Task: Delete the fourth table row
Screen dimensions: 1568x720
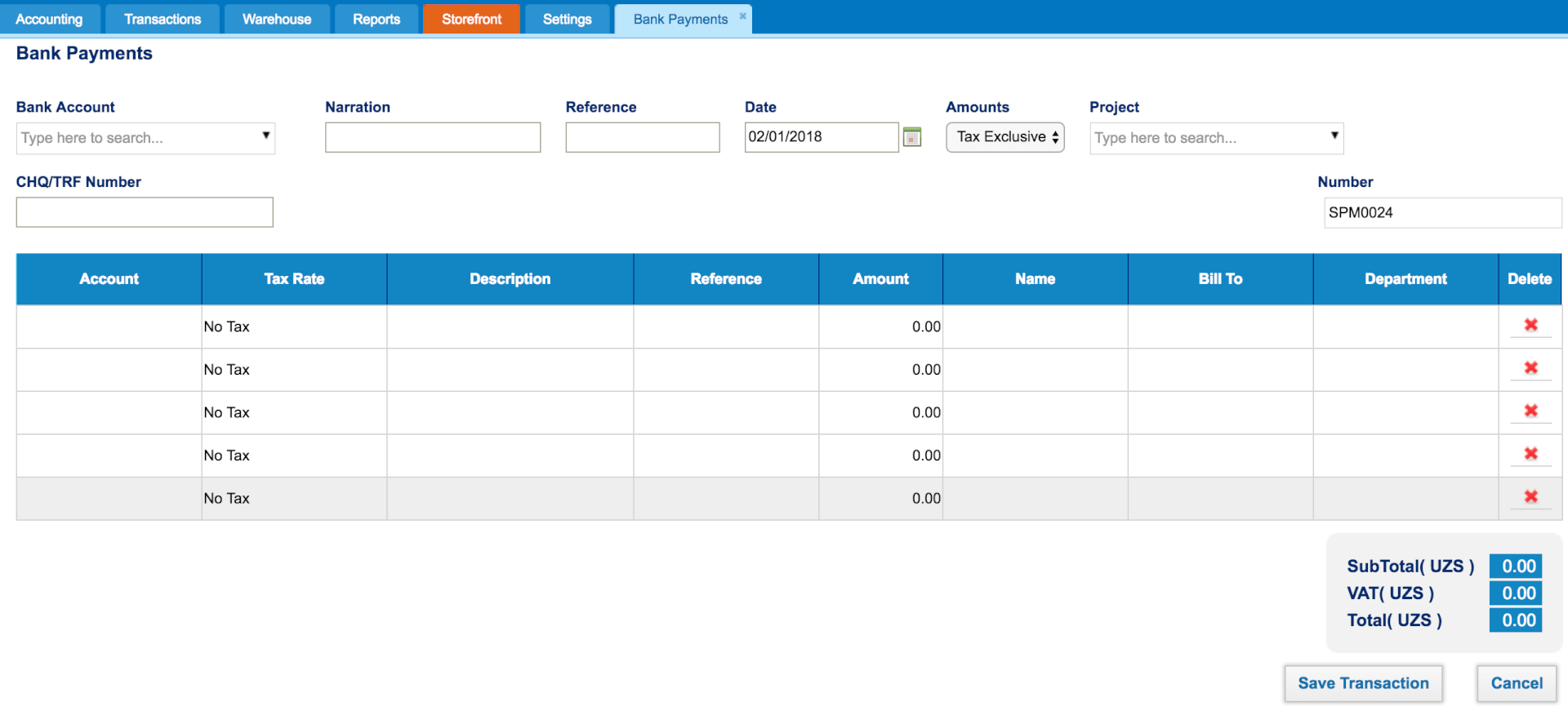Action: (1530, 454)
